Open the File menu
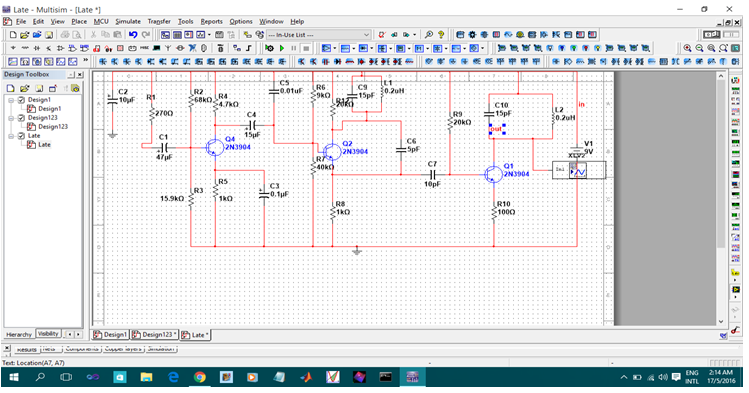This screenshot has width=749, height=393. point(21,21)
